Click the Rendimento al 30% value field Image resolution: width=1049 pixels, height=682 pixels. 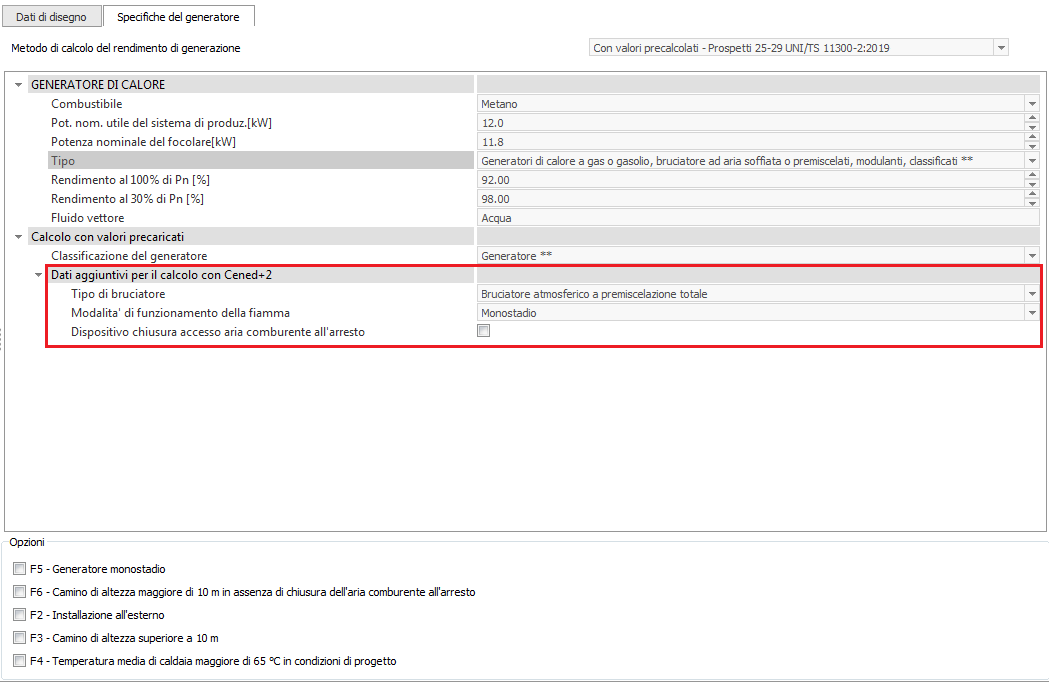[750, 199]
